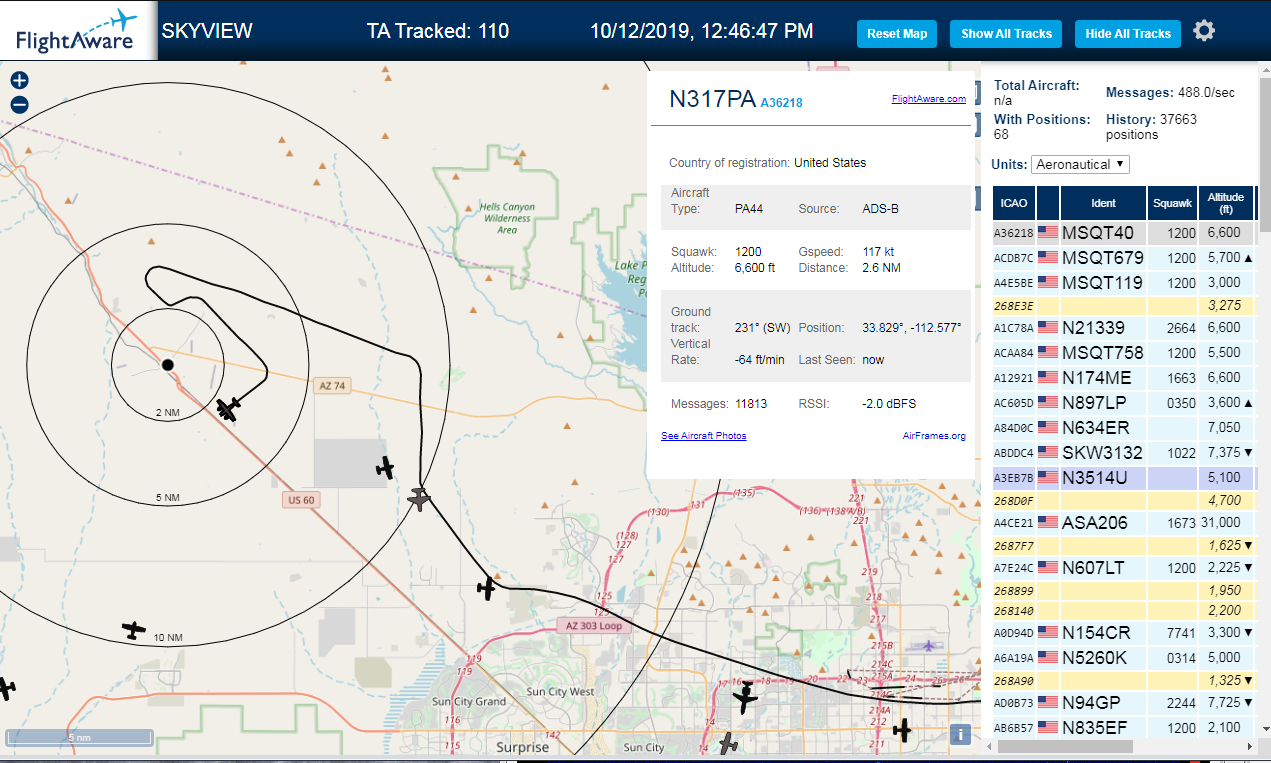1271x763 pixels.
Task: Sort the table by the Ident column header
Action: point(1103,203)
